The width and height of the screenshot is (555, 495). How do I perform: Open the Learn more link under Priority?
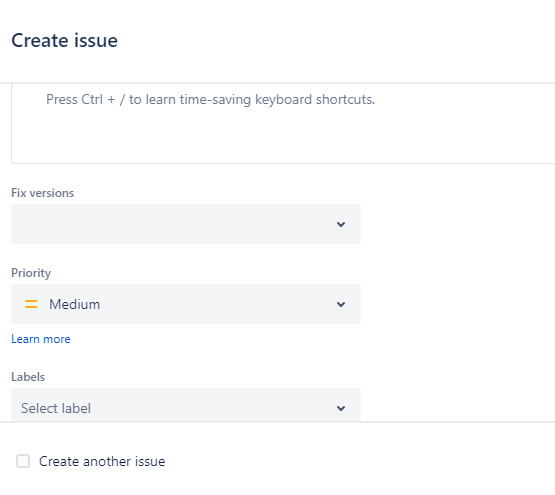click(41, 339)
